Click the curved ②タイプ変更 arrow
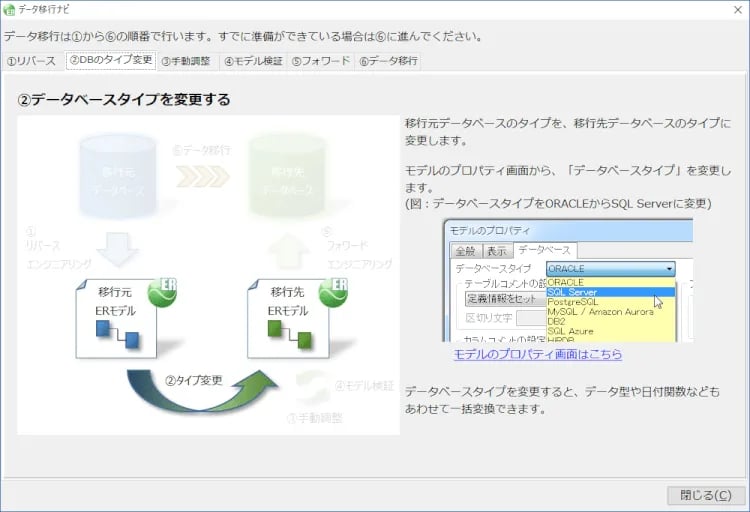This screenshot has height=512, width=750. (x=199, y=389)
